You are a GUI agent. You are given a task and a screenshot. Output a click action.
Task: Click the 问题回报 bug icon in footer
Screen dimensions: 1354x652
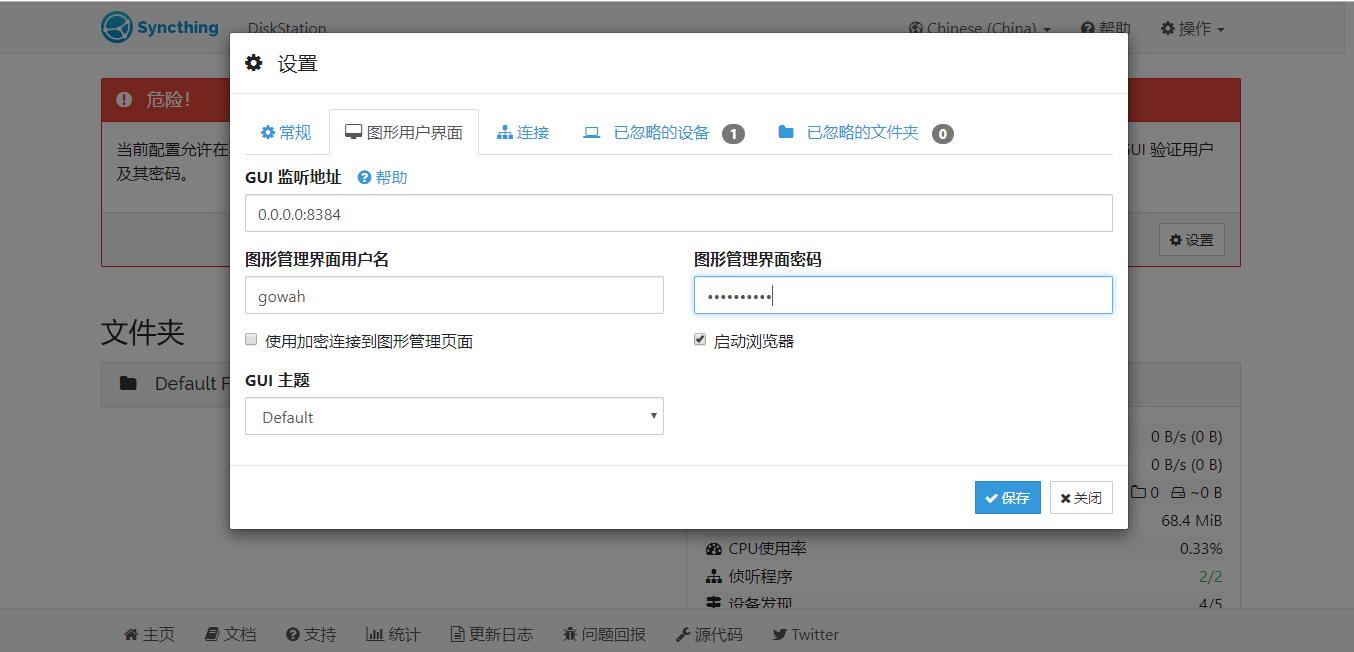tap(570, 634)
